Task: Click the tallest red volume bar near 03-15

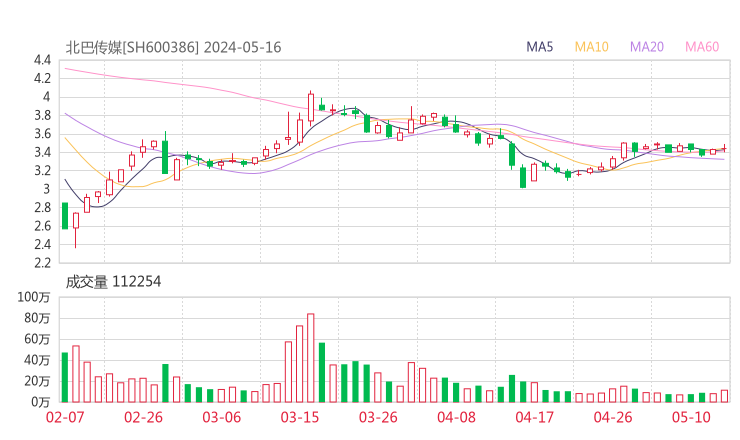Action: pos(311,358)
